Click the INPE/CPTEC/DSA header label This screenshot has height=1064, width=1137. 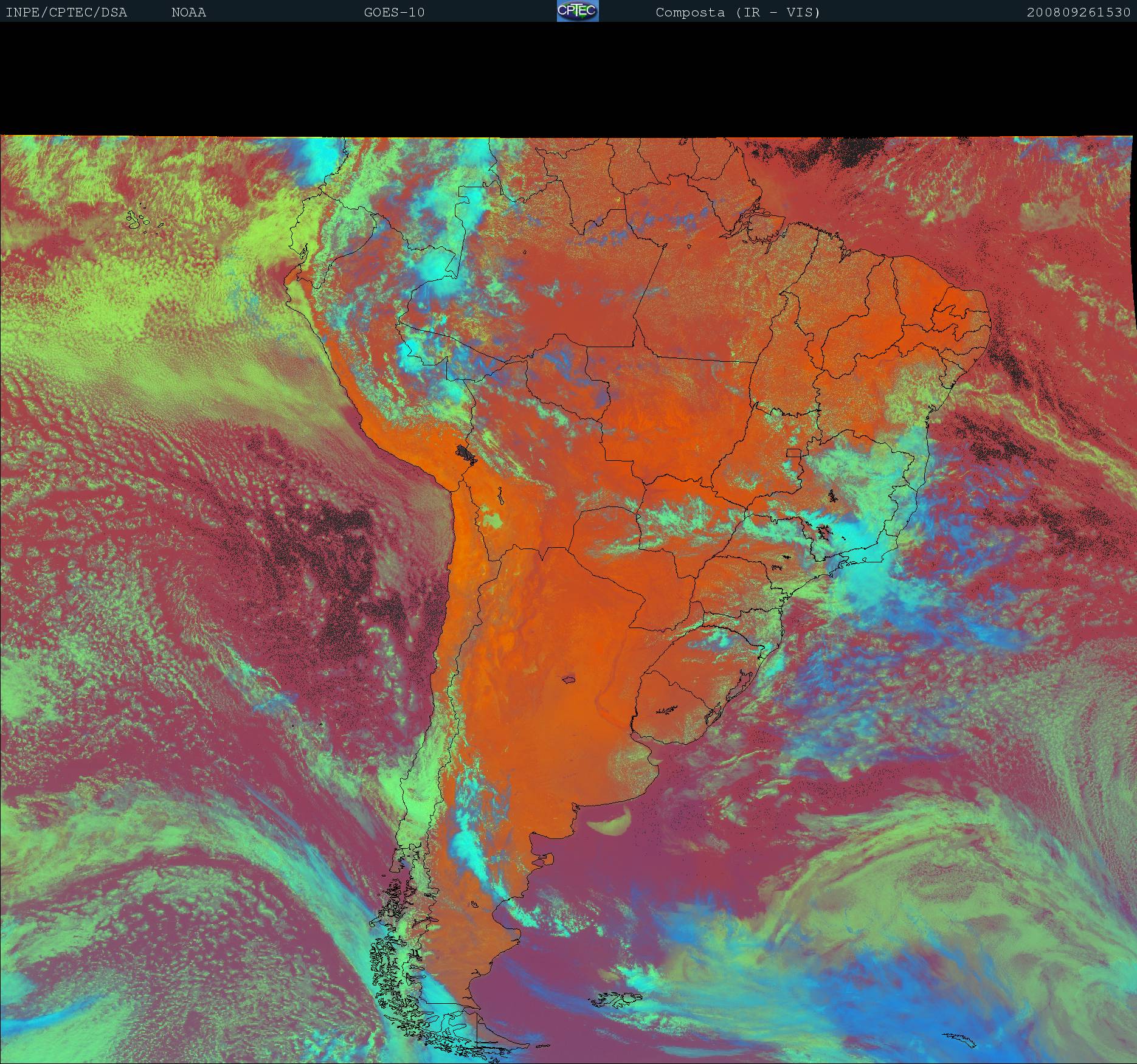tap(66, 12)
